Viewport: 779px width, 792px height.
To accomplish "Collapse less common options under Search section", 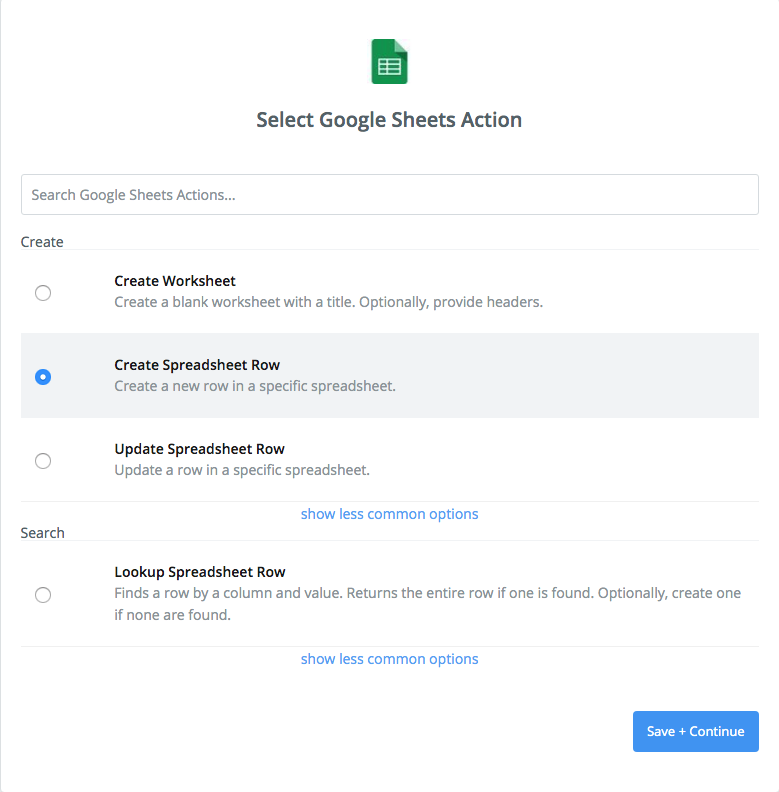I will pos(389,659).
